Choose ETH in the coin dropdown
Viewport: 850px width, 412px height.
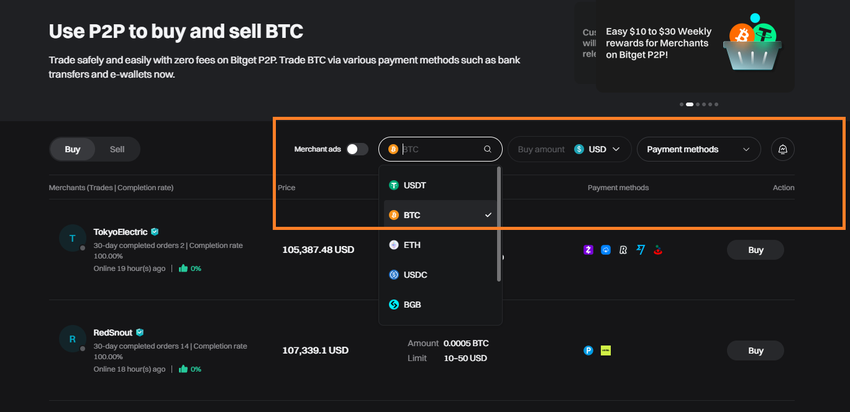tap(412, 244)
